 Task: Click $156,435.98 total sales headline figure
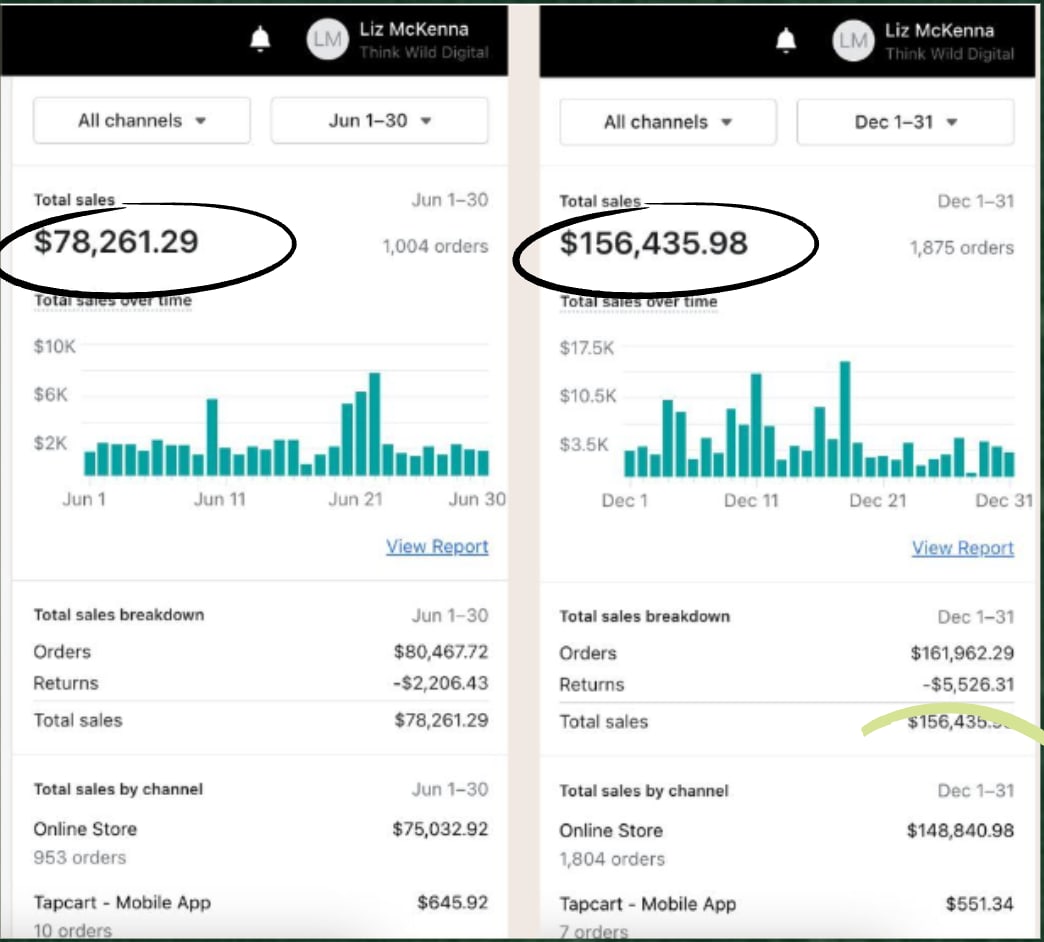click(x=654, y=243)
